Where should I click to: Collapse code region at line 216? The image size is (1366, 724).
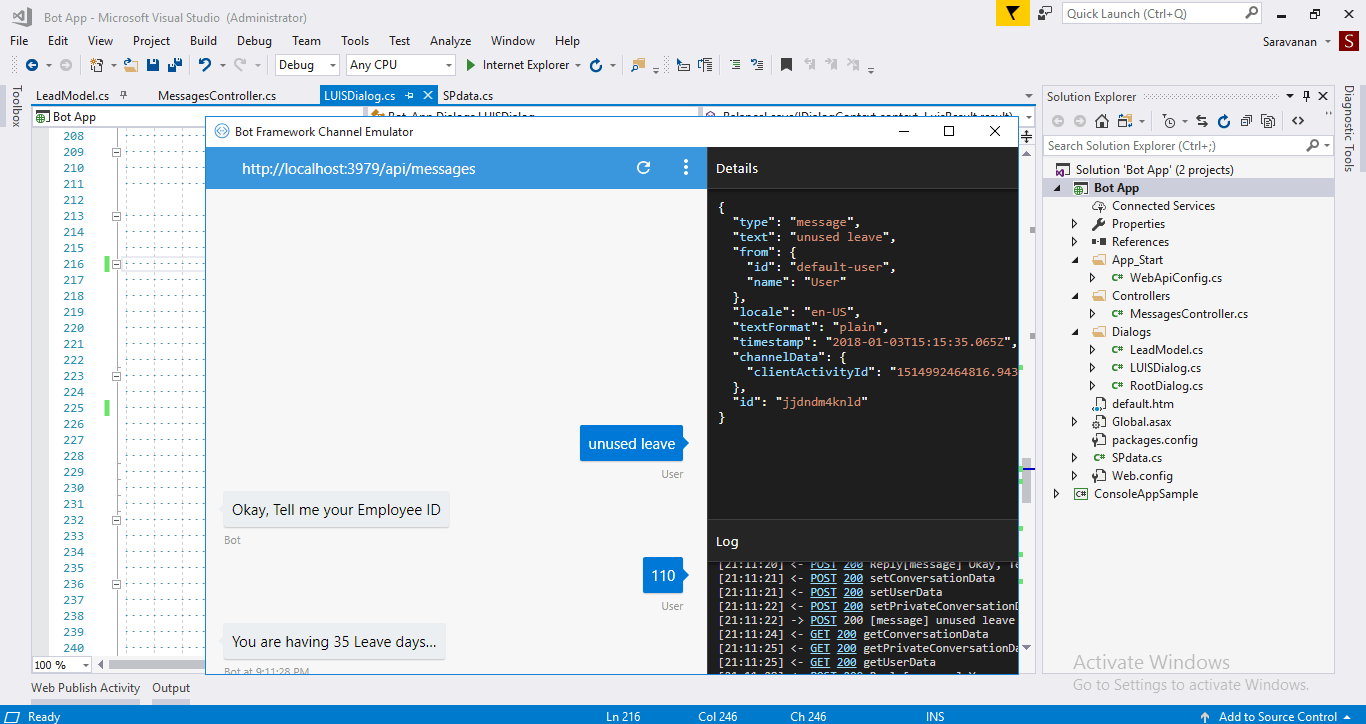(116, 264)
